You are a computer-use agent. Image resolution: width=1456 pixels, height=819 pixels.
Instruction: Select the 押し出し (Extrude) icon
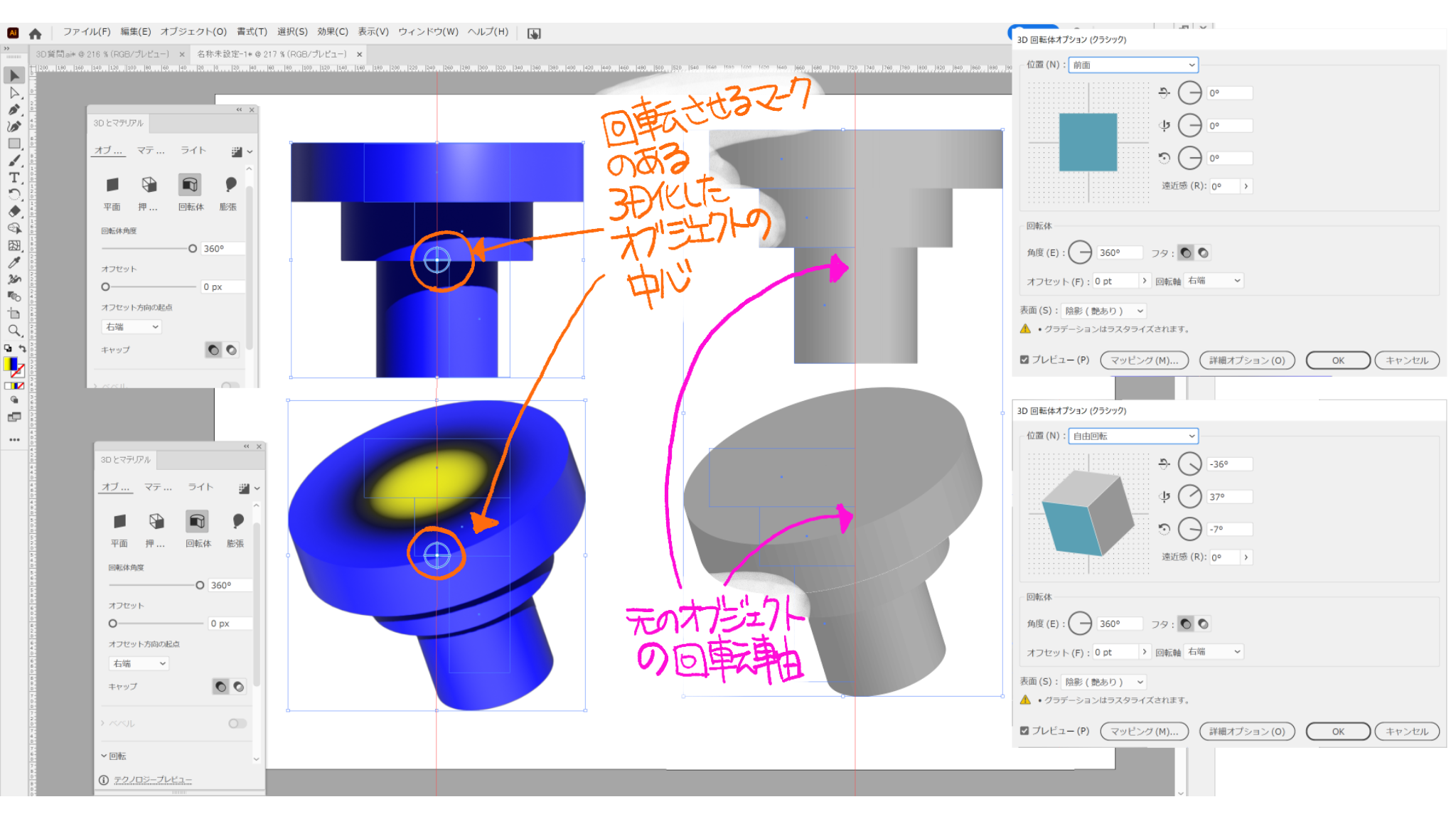point(149,185)
